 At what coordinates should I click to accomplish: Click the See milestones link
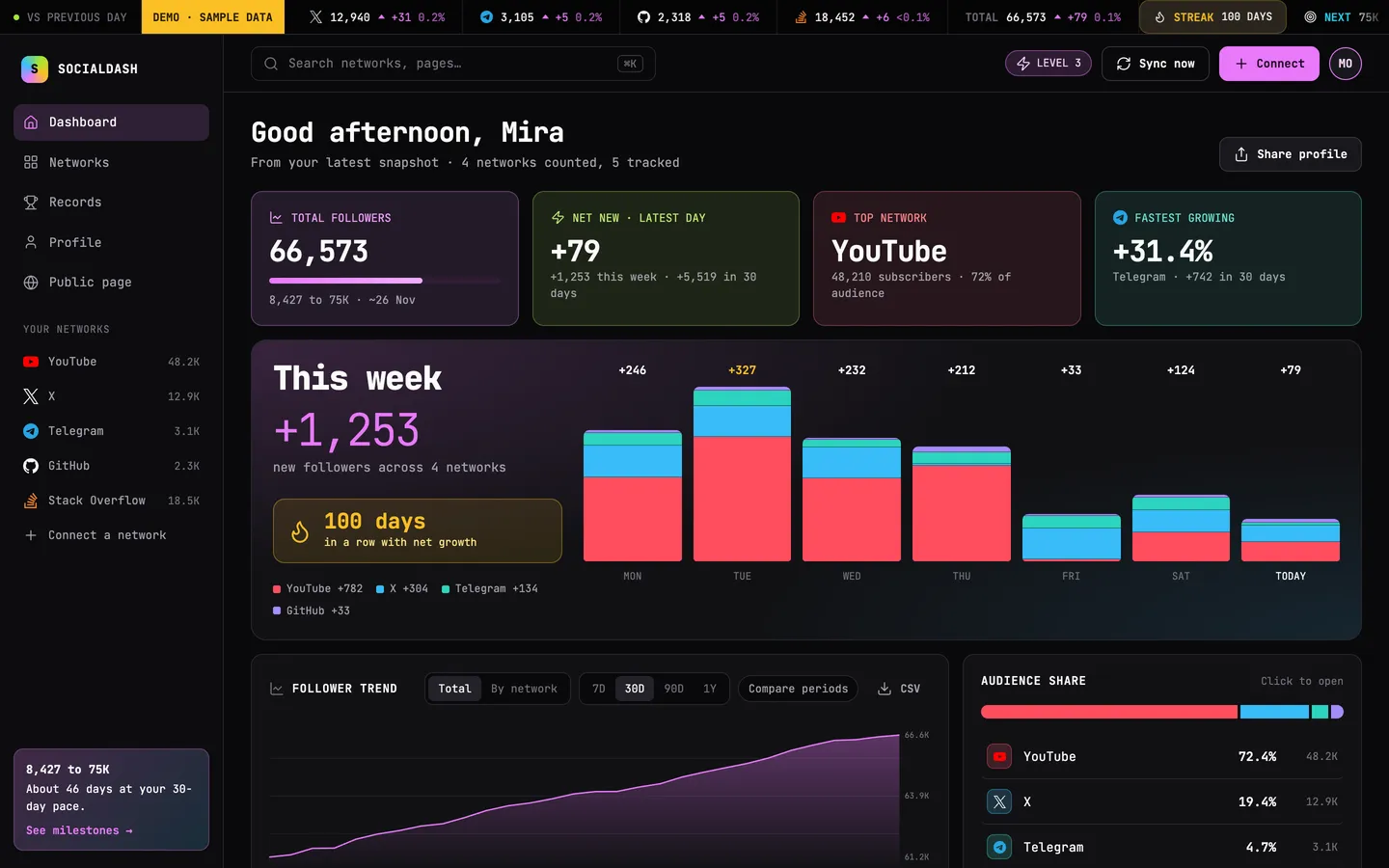click(x=79, y=830)
